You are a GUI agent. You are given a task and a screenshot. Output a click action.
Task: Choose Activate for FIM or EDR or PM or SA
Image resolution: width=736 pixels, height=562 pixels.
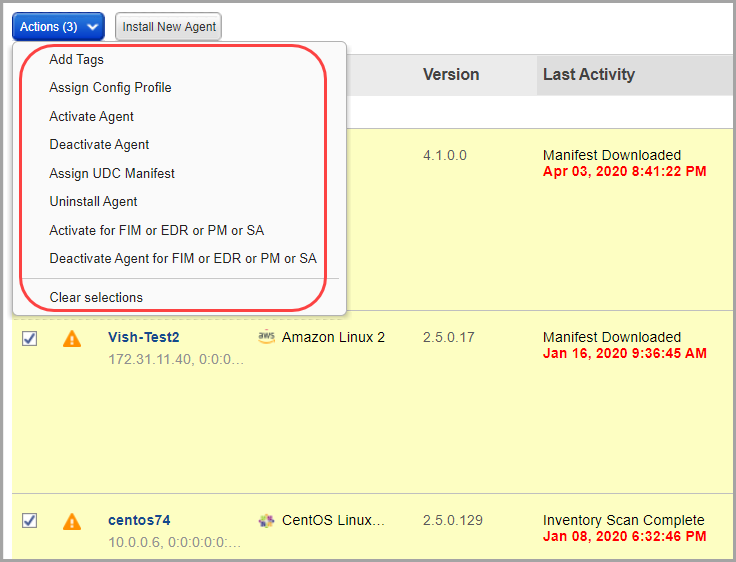tap(157, 231)
